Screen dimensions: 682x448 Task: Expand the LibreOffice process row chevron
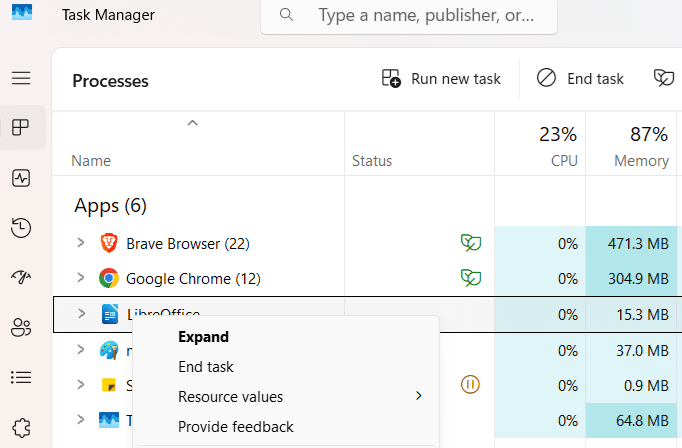(x=81, y=314)
